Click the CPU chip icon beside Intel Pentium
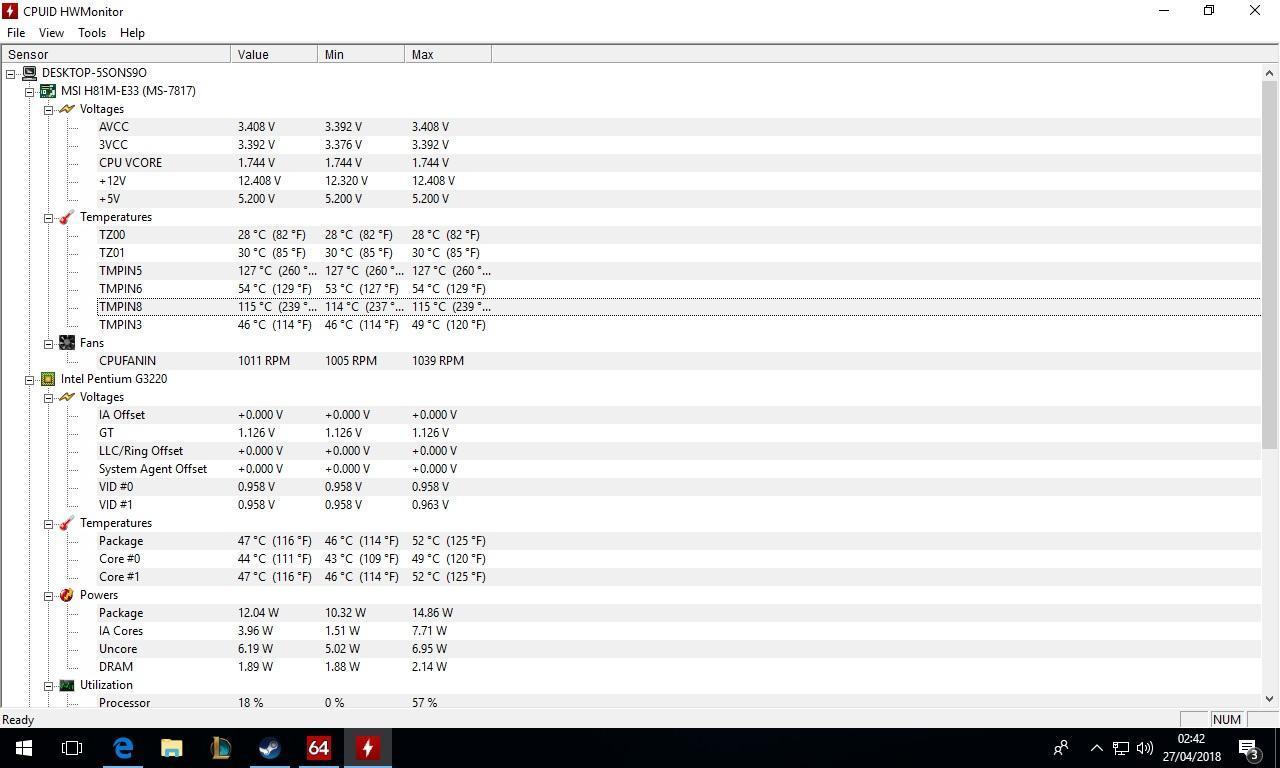Screen dimensions: 1280x768 pos(48,379)
